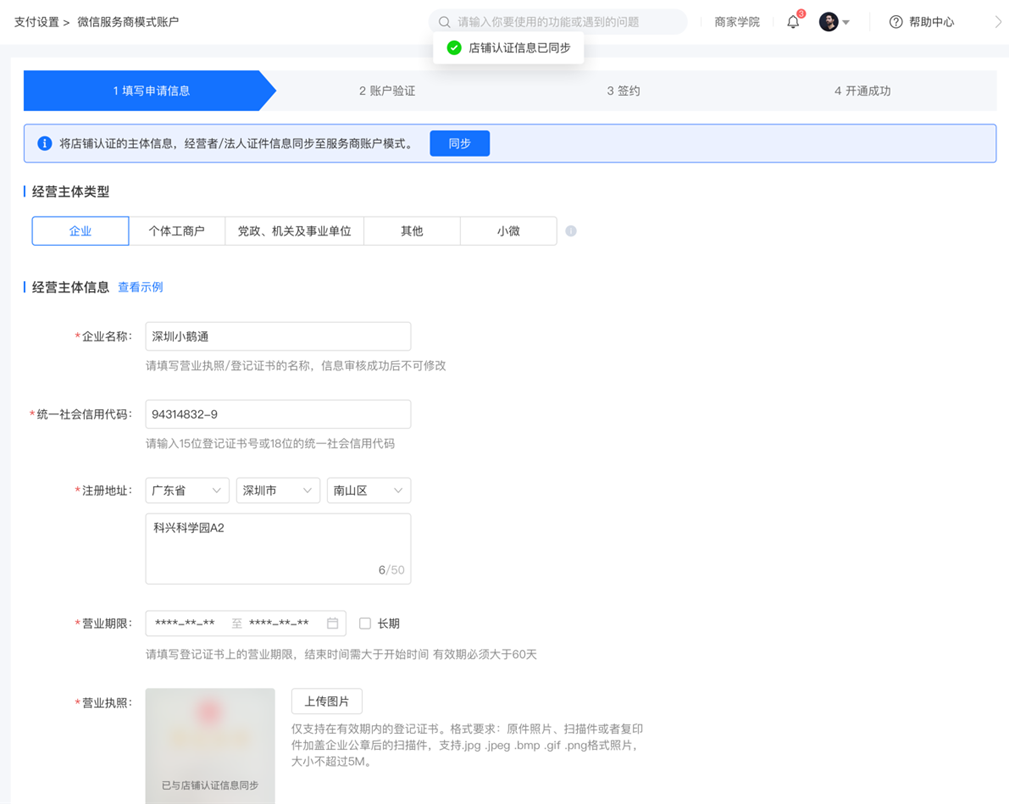Select the 个体工商户 entity type tab
The height and width of the screenshot is (810, 1009).
(x=177, y=231)
